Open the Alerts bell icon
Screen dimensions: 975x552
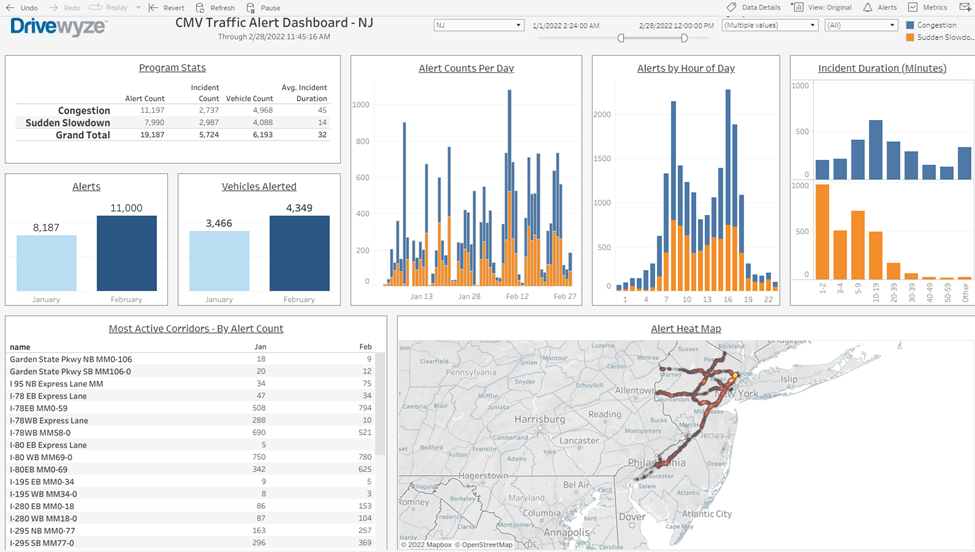point(868,7)
